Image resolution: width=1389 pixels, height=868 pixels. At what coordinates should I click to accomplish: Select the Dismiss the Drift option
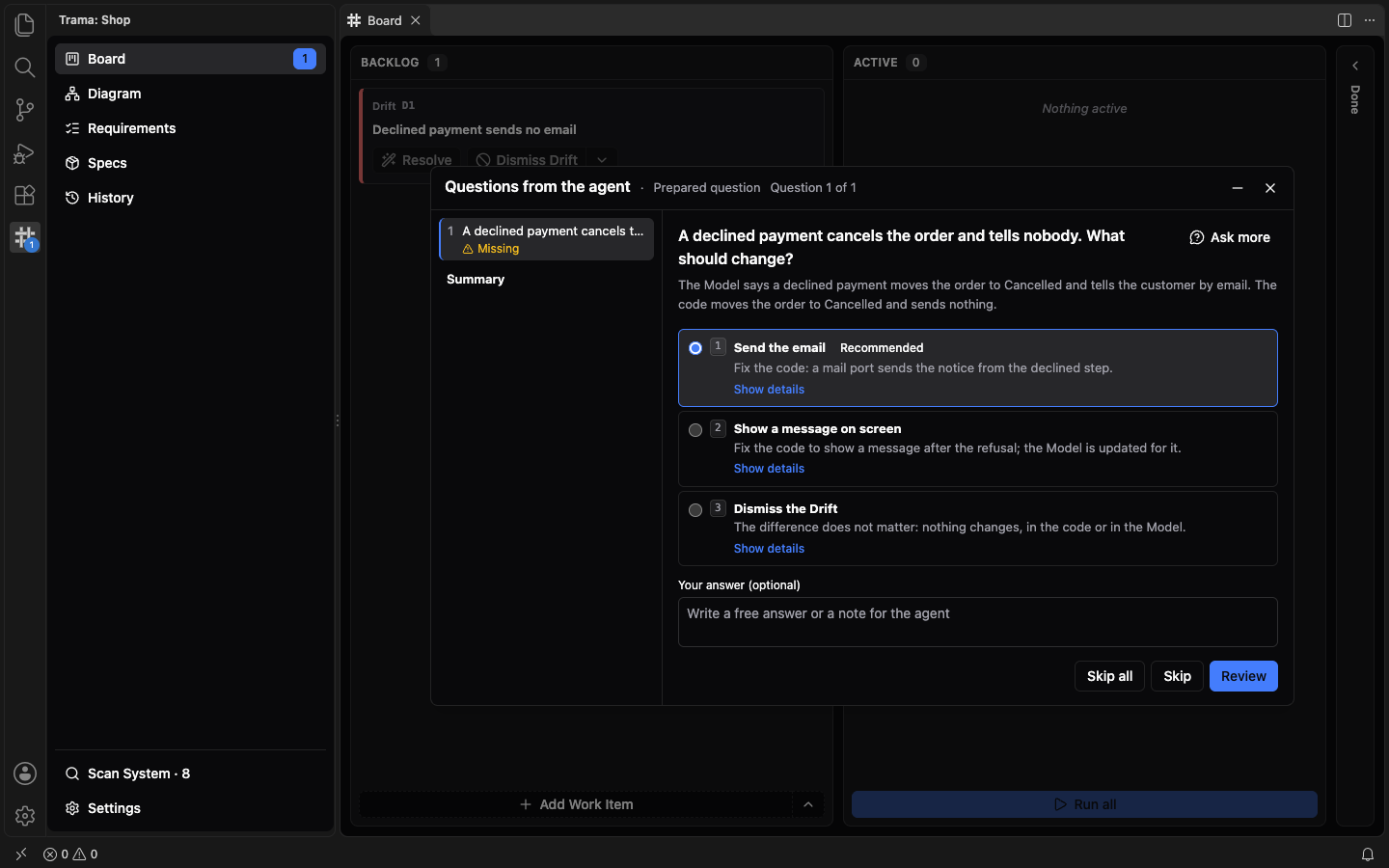[978, 529]
